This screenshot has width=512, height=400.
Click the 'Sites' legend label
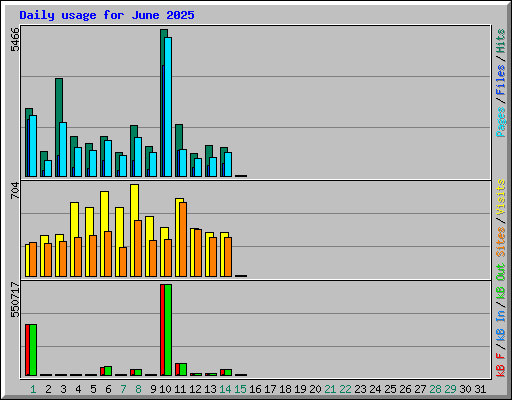(x=500, y=242)
